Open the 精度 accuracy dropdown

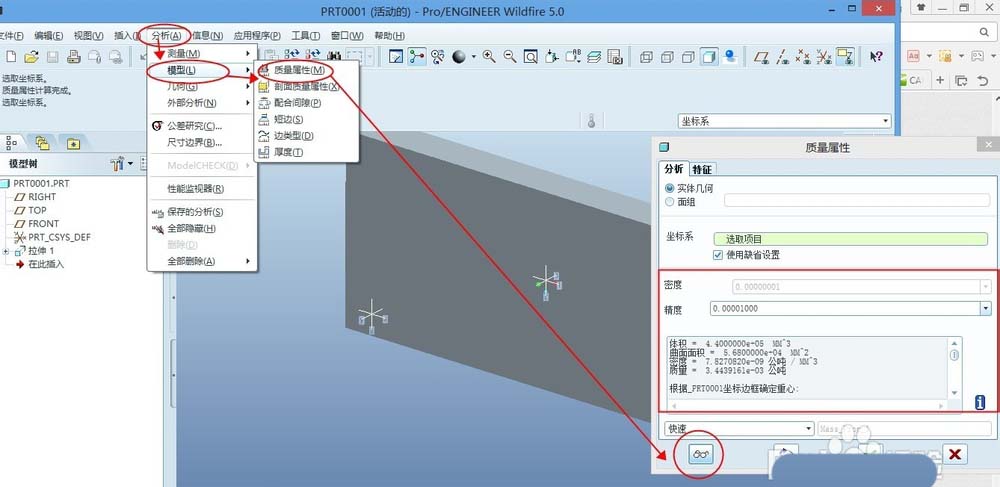tap(986, 309)
